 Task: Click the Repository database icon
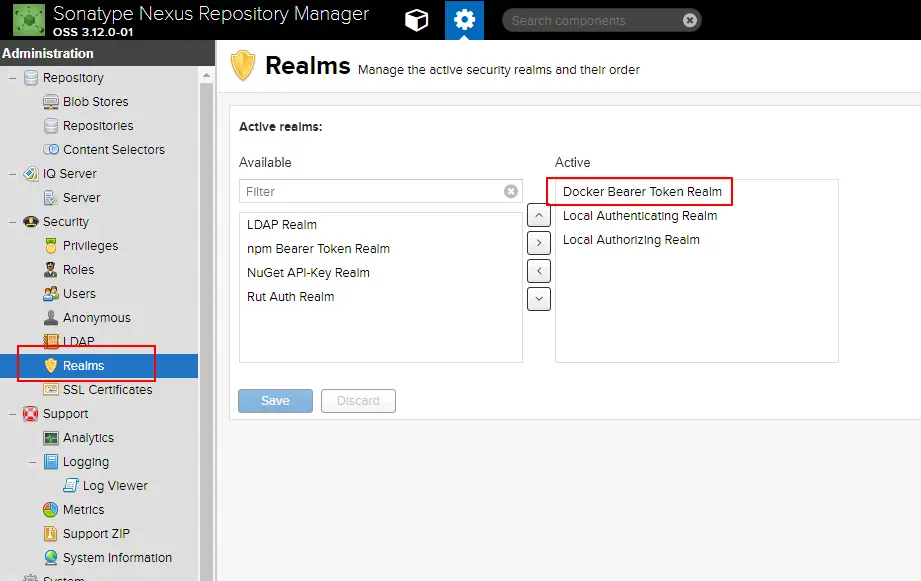click(31, 78)
